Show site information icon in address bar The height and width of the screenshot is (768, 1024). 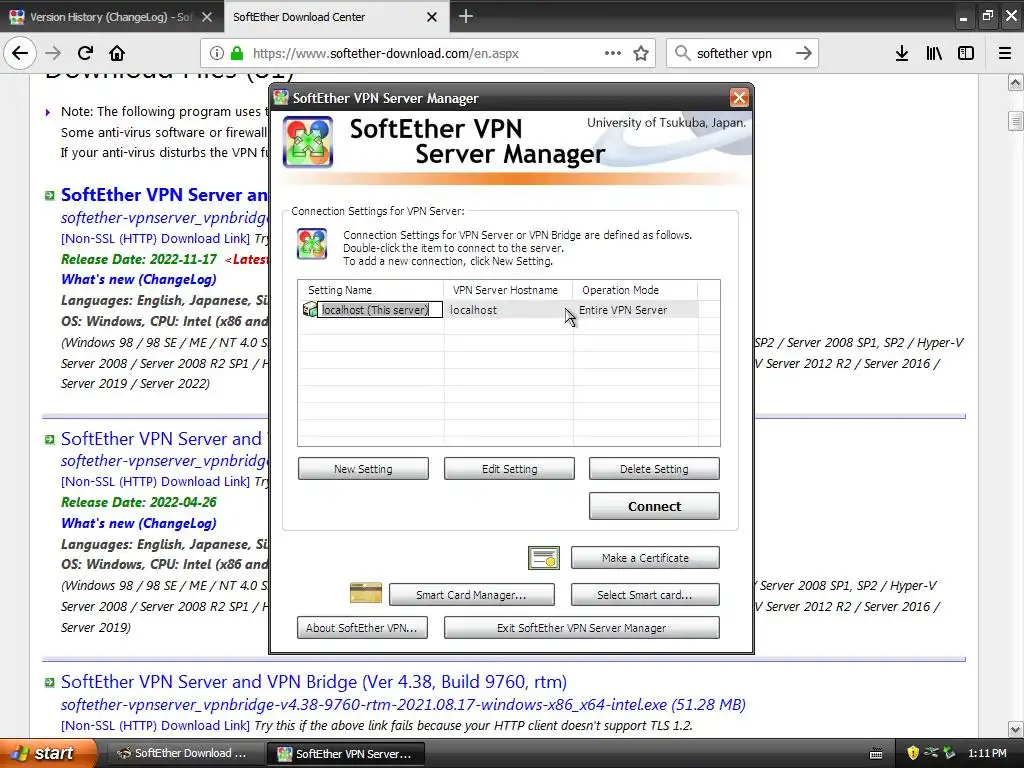point(217,53)
